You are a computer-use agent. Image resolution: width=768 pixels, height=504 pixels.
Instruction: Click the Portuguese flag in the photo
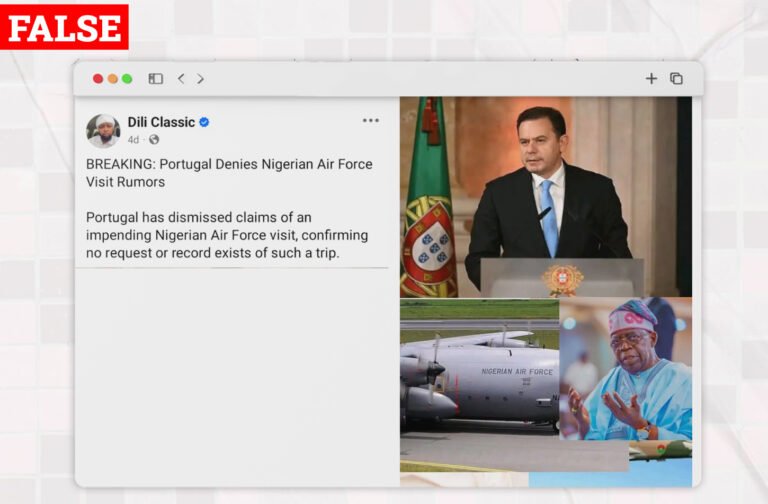tap(428, 198)
